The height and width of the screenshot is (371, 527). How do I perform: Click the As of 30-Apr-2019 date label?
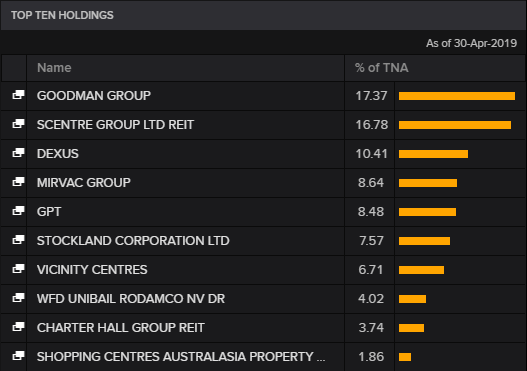[472, 43]
